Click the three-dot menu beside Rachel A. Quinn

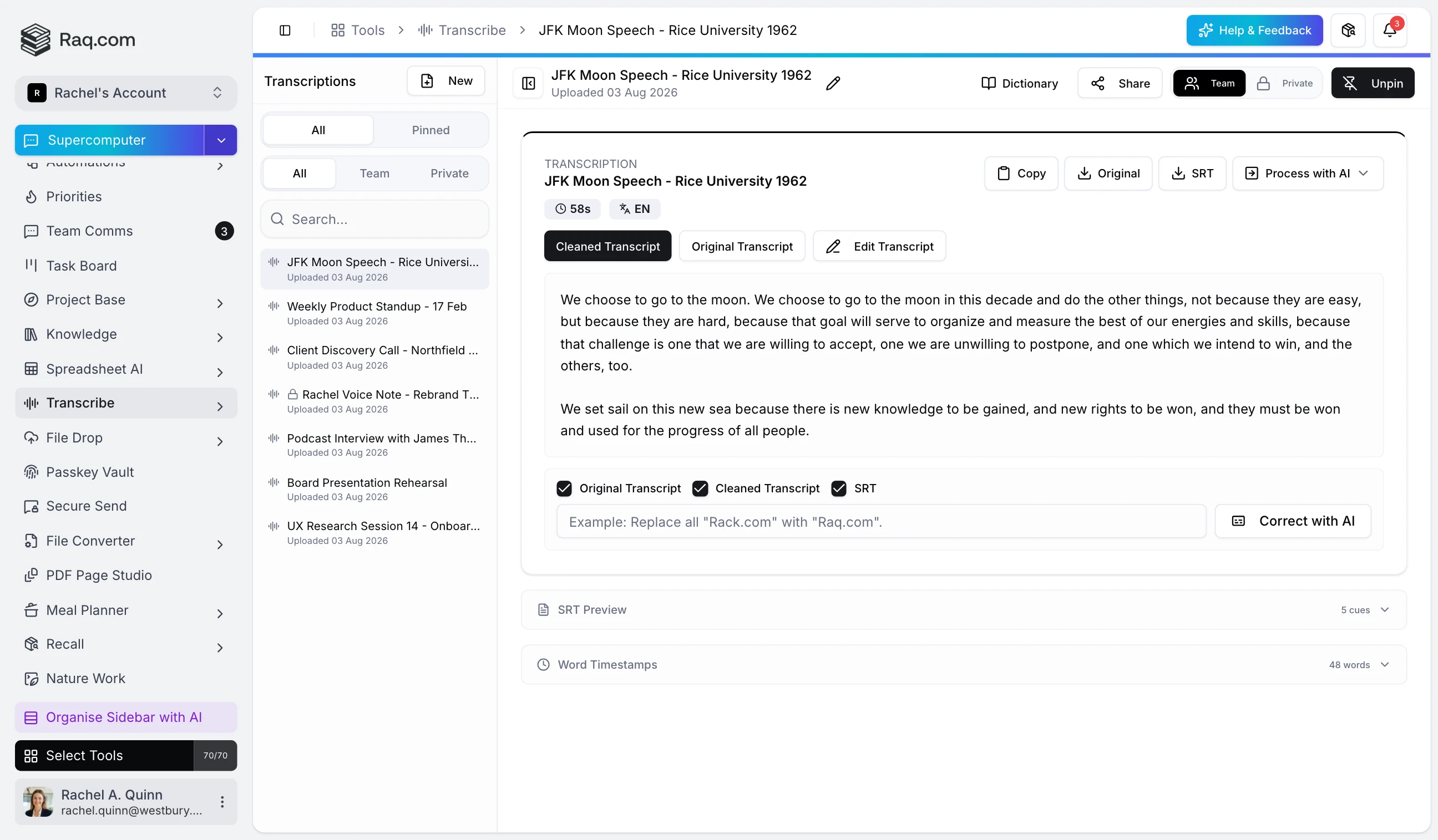point(222,802)
